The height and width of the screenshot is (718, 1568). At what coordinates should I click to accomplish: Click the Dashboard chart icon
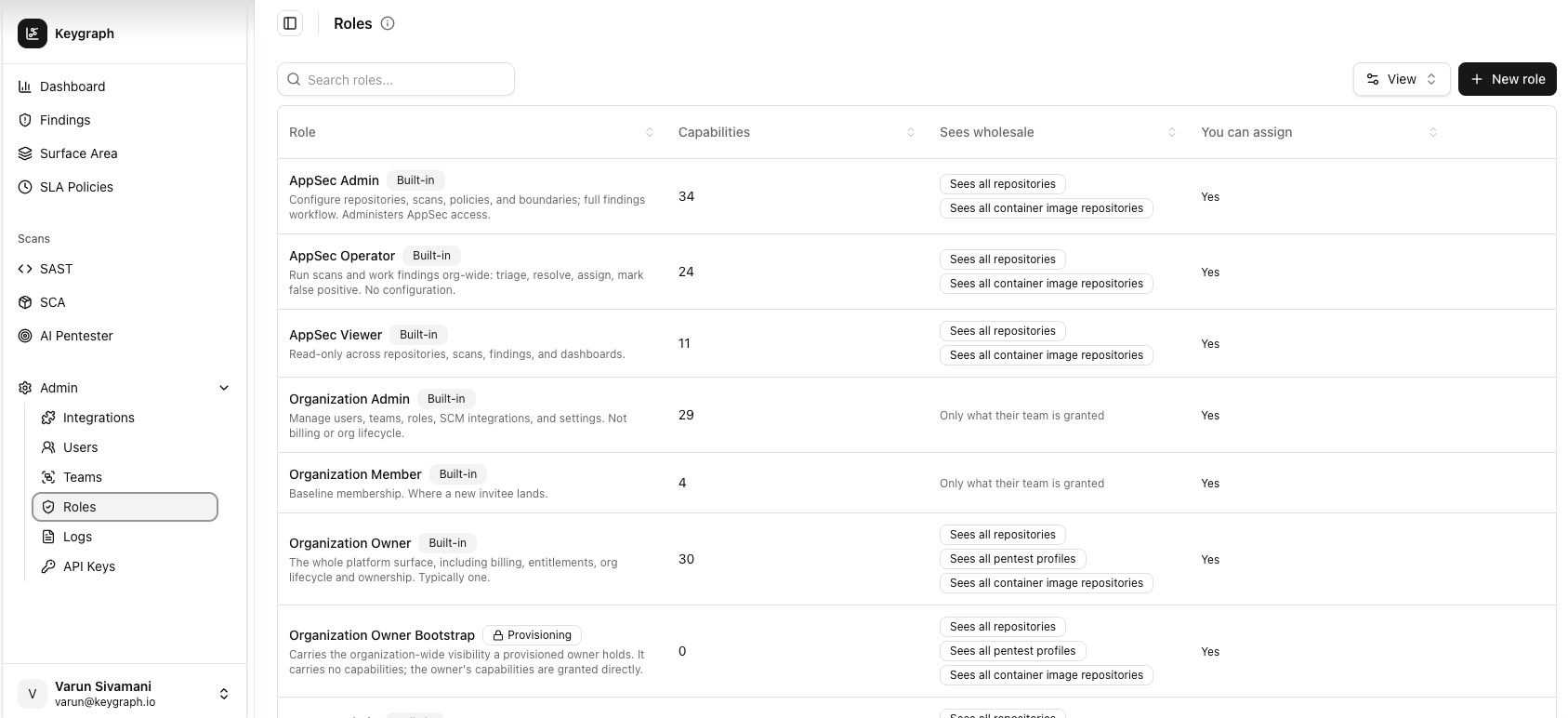pyautogui.click(x=25, y=86)
